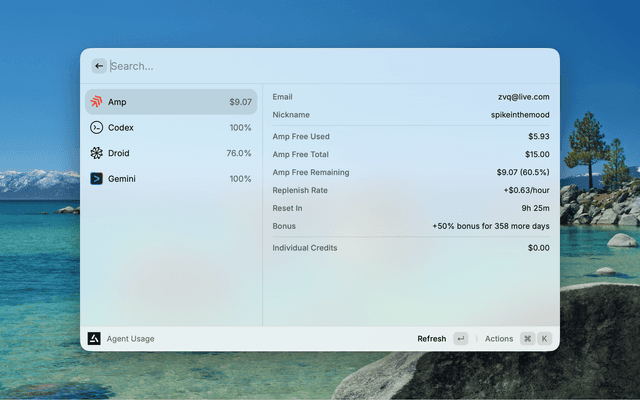Screen dimensions: 640x400
Task: Select the Gemini 100% usage value
Action: (x=240, y=179)
